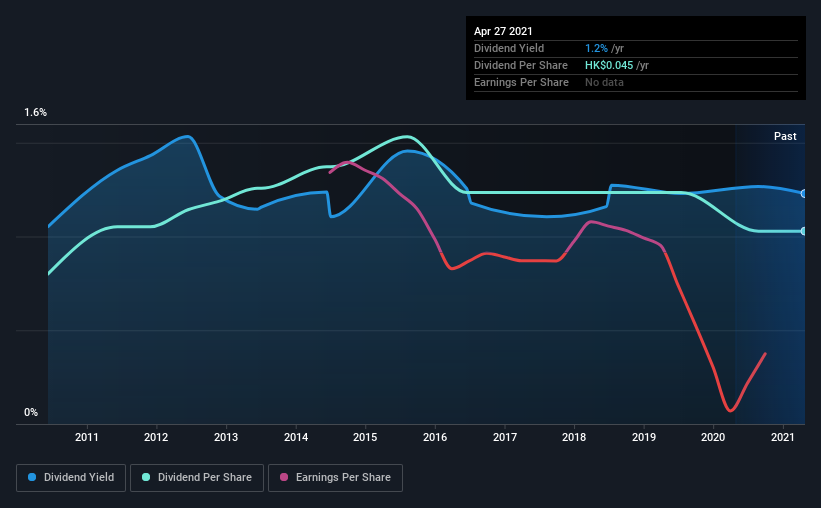This screenshot has height=508, width=821.
Task: Click the 1.2% Dividend Yield tooltip value
Action: pos(596,48)
